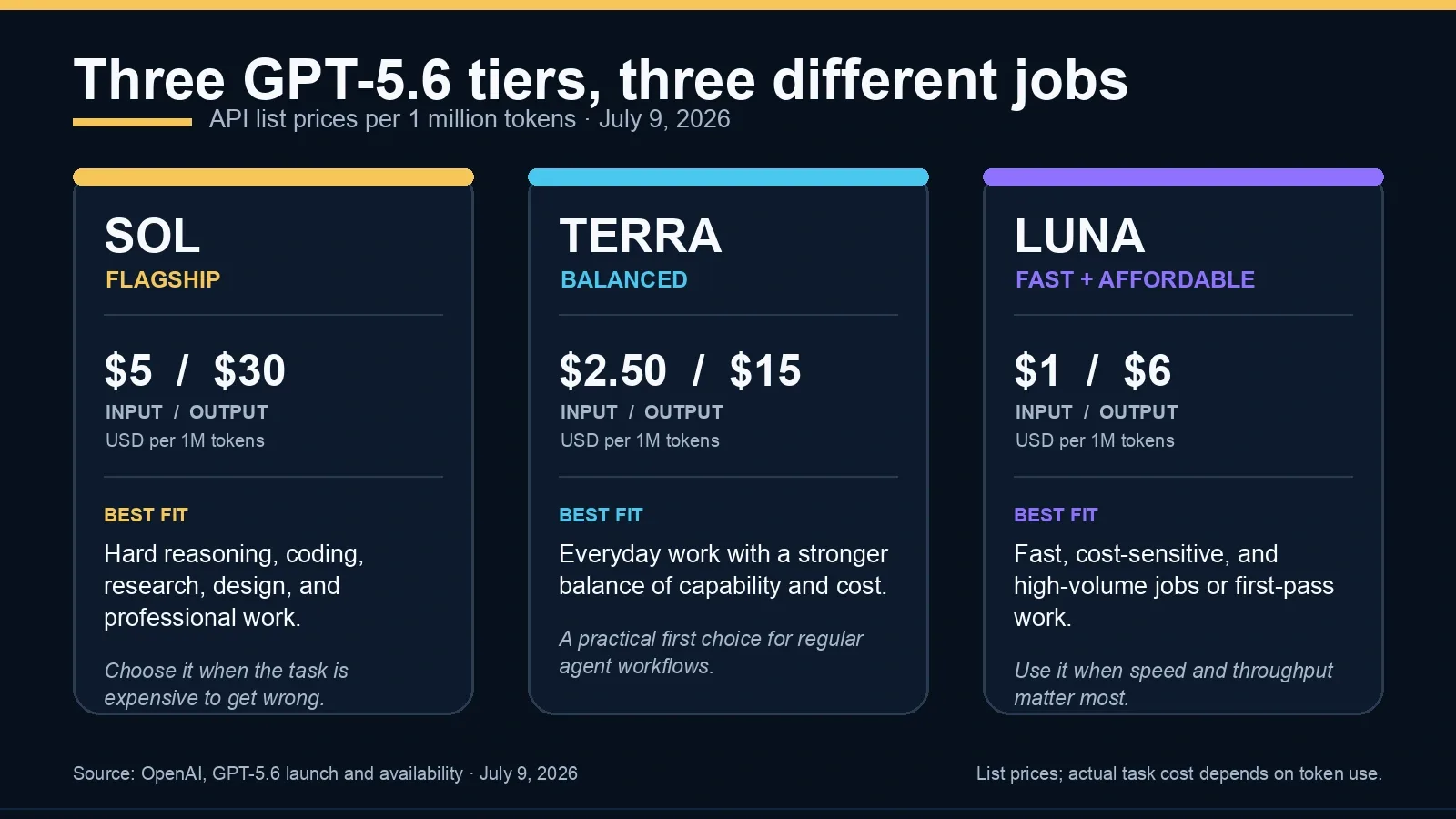Click the slide title about GPT-5.6 tiers
The height and width of the screenshot is (819, 1456).
601,80
